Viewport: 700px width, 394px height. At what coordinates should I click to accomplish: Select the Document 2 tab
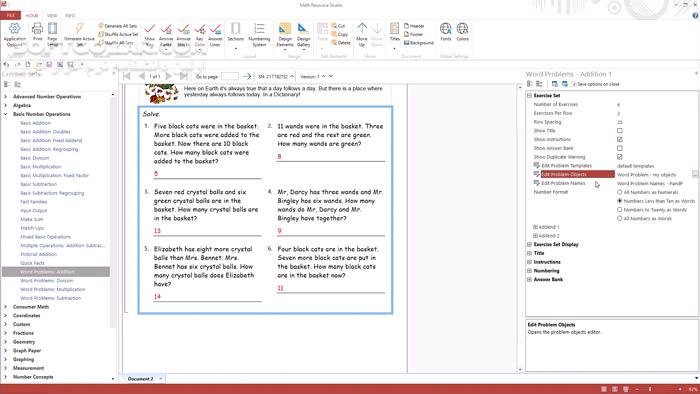pos(140,379)
